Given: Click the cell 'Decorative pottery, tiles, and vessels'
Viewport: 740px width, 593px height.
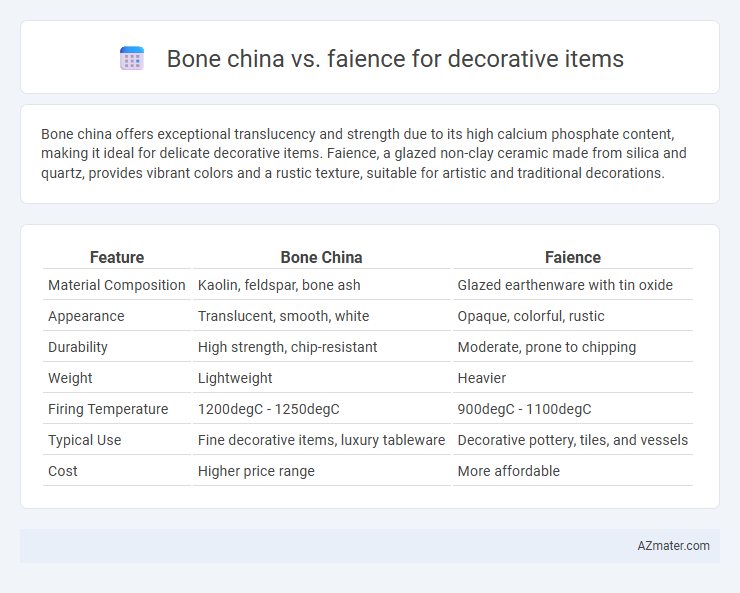Looking at the screenshot, I should click(x=572, y=440).
